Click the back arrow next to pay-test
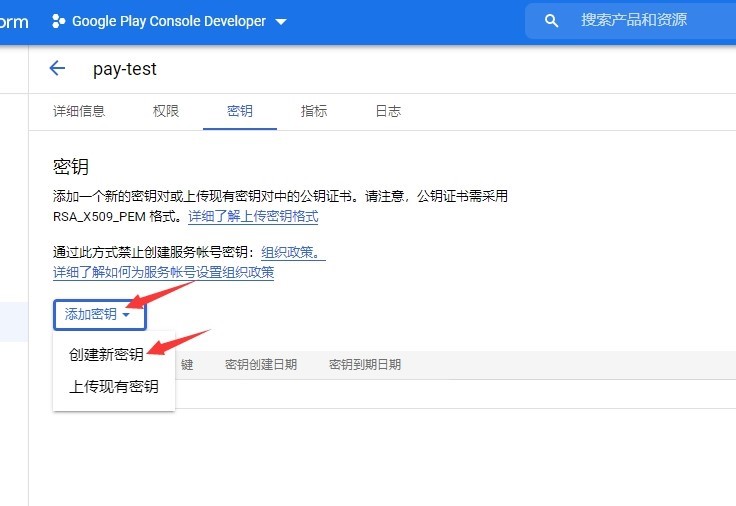The image size is (736, 506). (57, 69)
